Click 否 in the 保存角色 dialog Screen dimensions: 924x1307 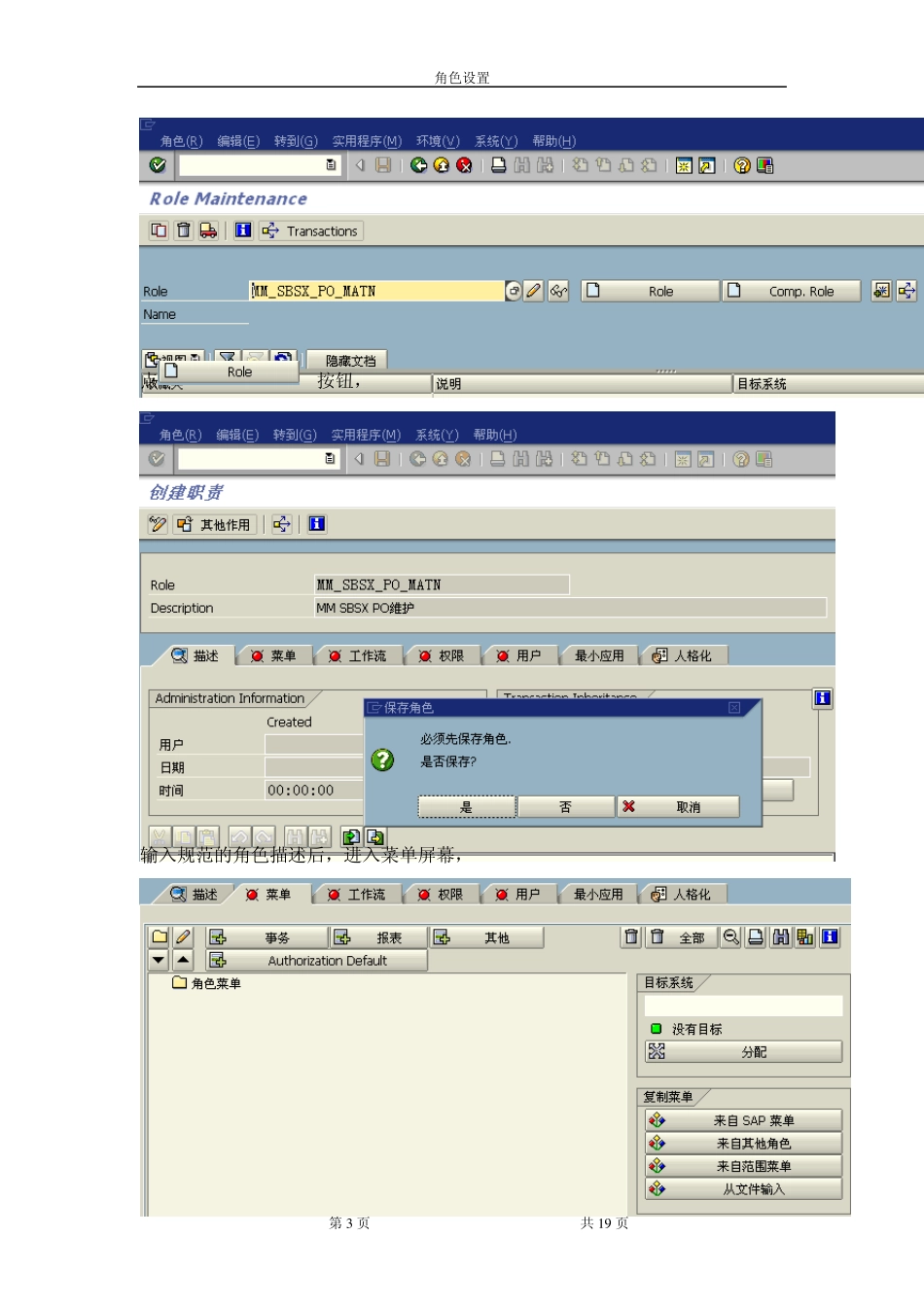566,807
